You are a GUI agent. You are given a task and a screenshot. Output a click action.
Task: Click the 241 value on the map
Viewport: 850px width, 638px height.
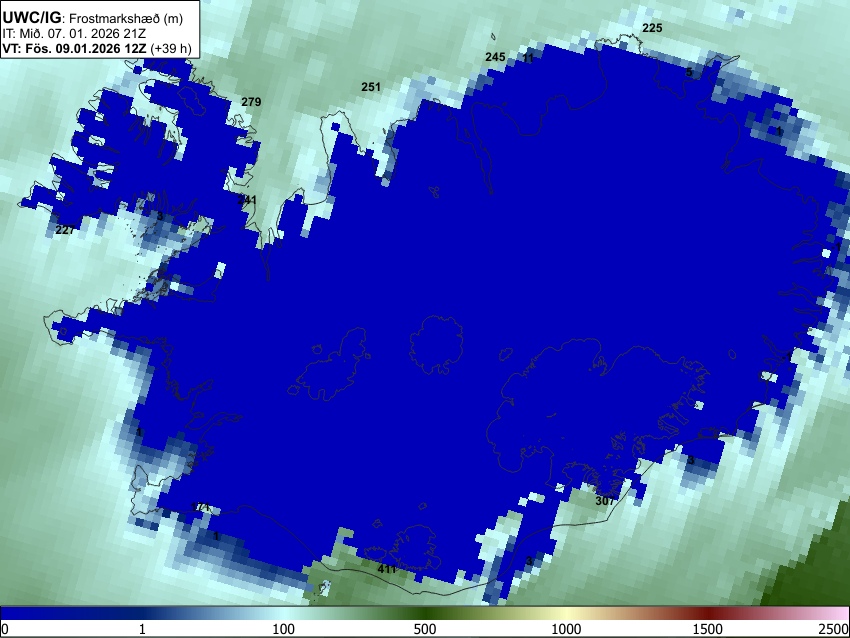[x=247, y=200]
